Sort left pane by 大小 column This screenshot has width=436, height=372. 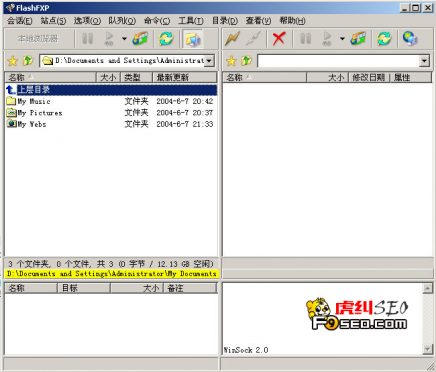coord(108,77)
